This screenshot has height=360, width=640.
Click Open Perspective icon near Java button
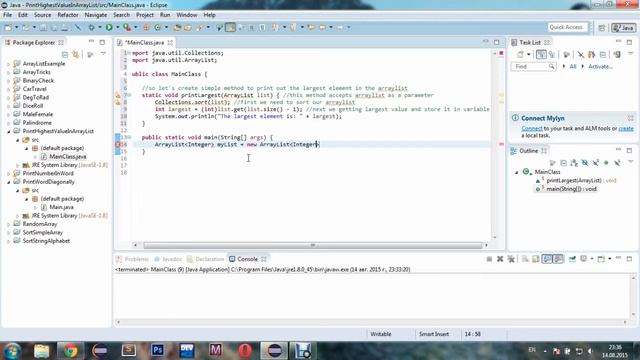tap(602, 28)
